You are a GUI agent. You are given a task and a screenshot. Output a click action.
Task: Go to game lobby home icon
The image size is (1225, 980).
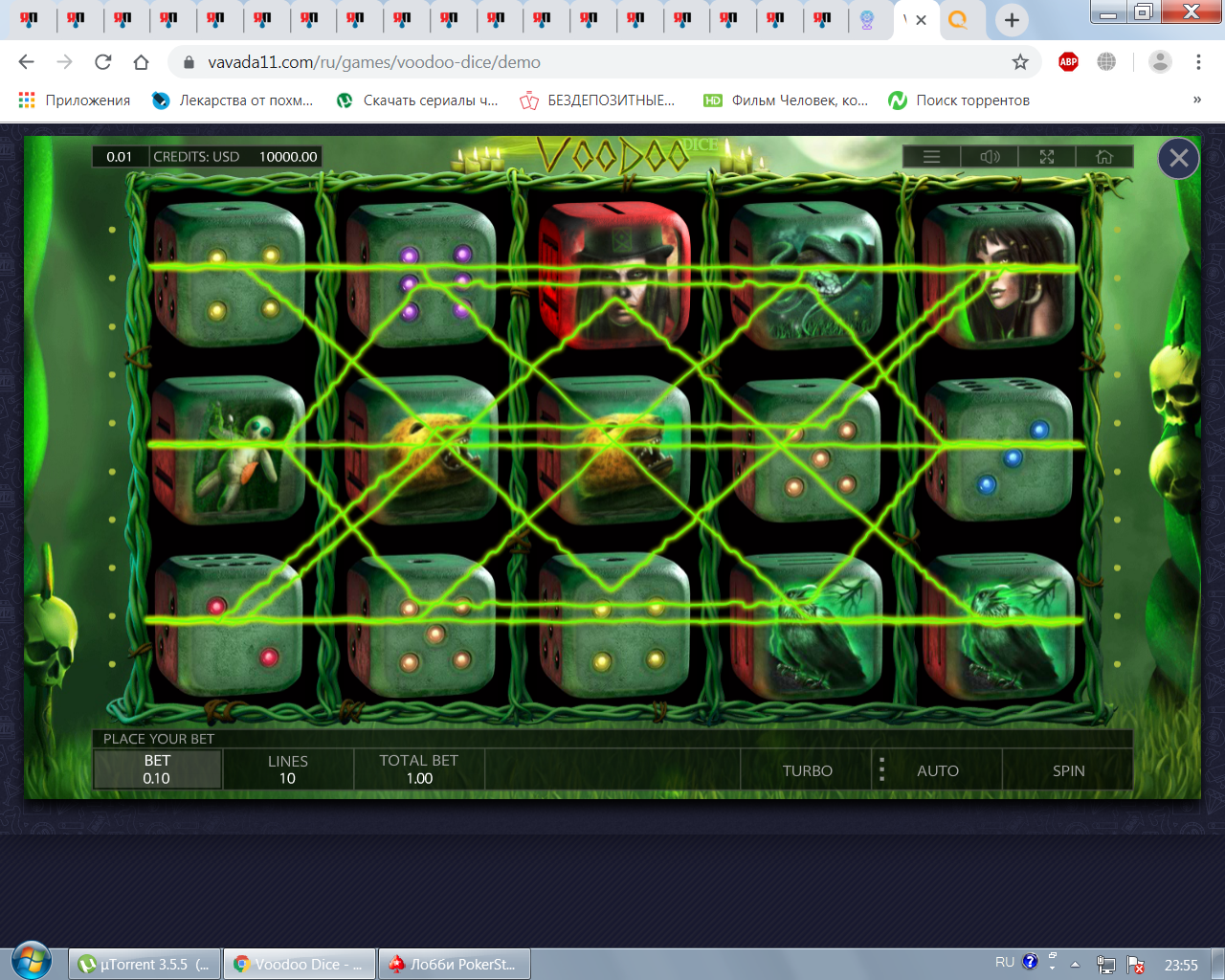pos(1104,157)
